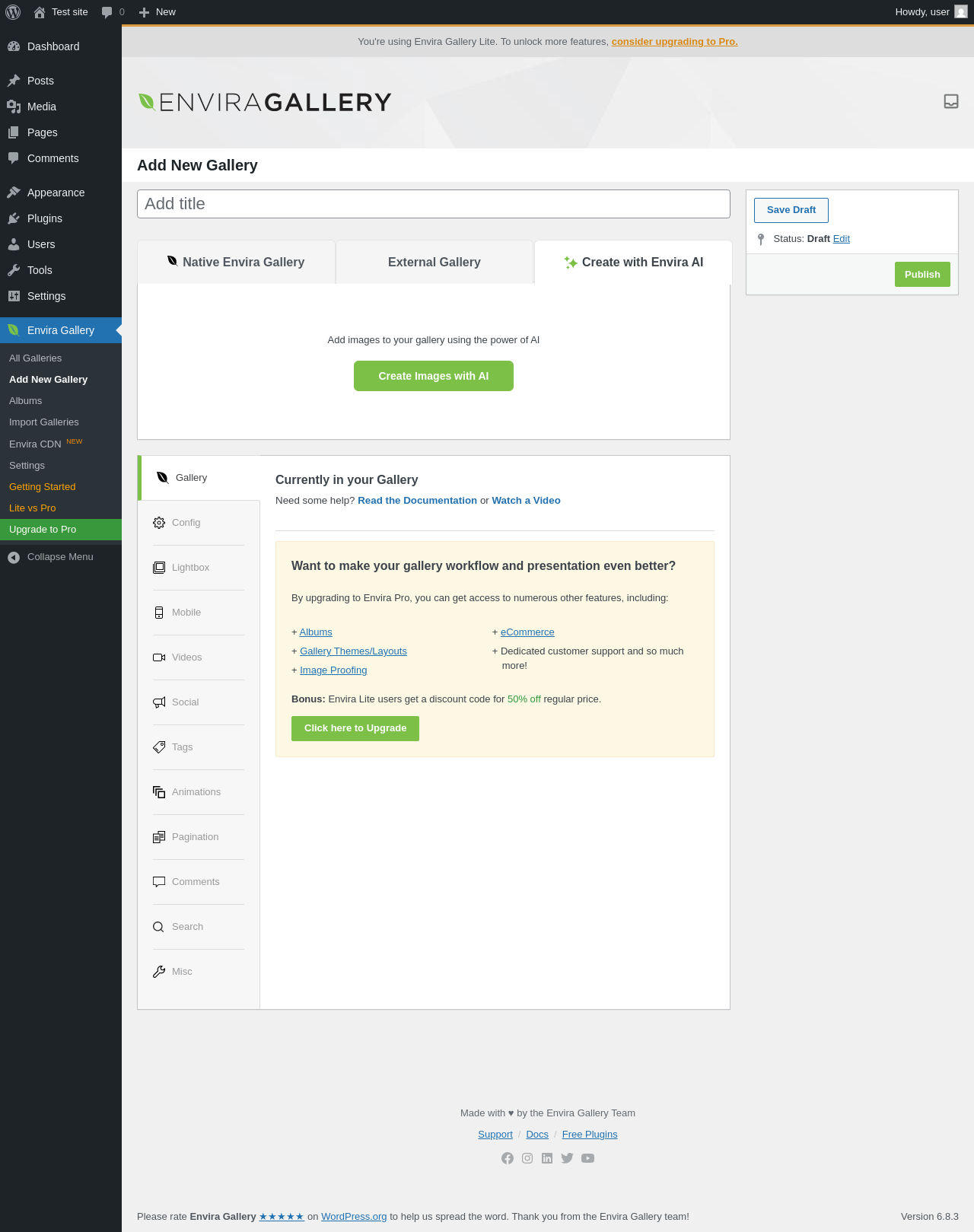Image resolution: width=974 pixels, height=1232 pixels.
Task: Open the Facebook social icon in footer
Action: [x=508, y=1158]
